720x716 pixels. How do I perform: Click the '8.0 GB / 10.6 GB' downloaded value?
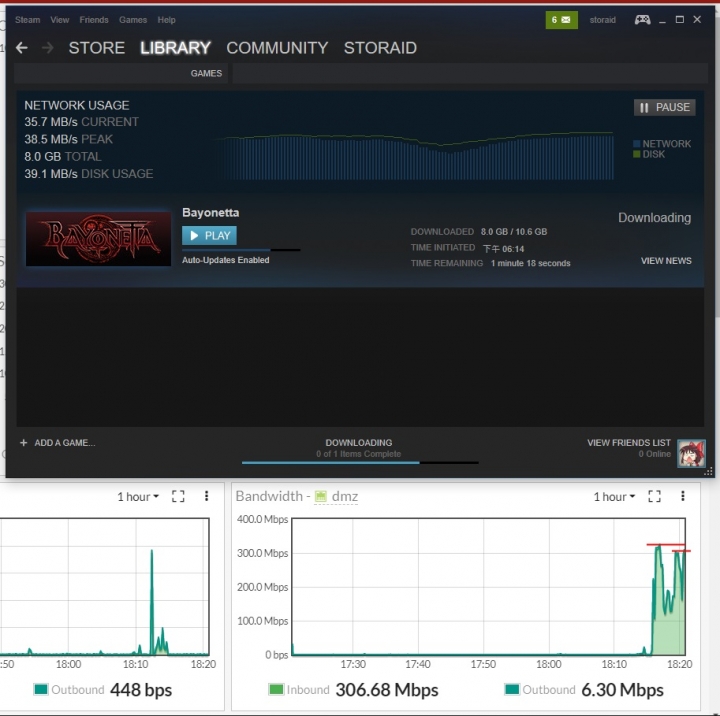(514, 231)
